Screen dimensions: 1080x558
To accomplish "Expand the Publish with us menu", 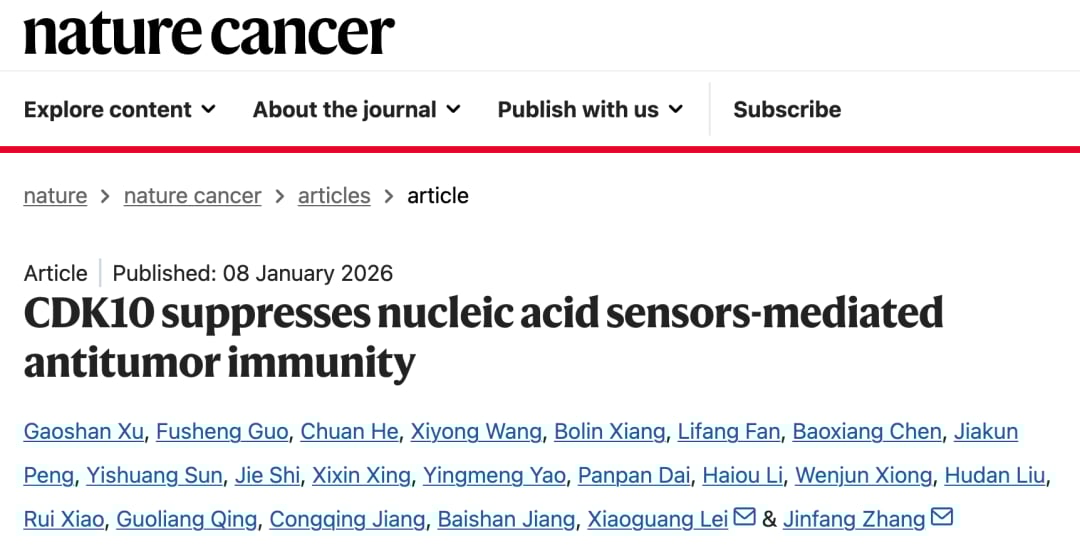I will click(590, 109).
